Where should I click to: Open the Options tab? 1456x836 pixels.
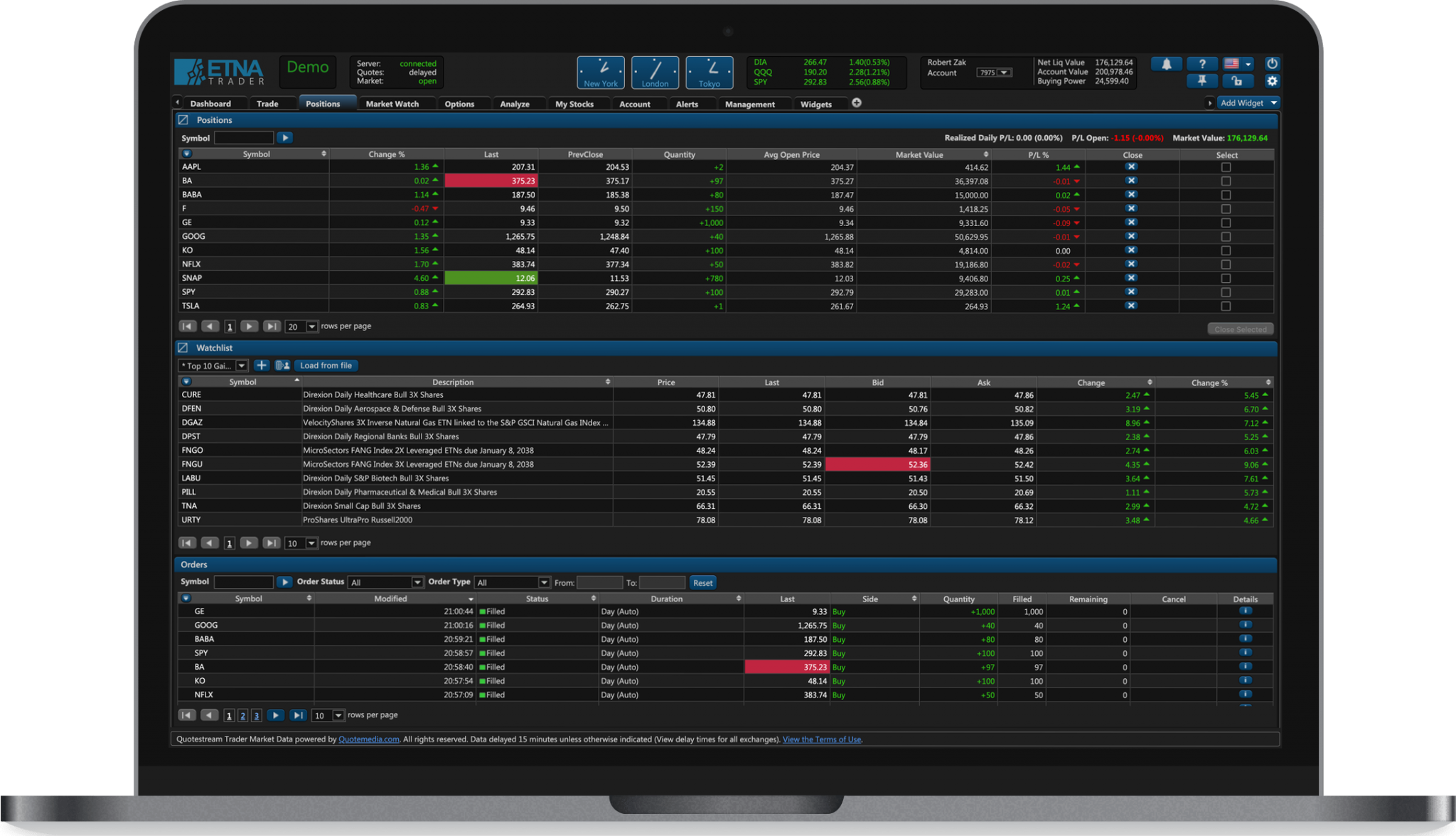coord(461,103)
